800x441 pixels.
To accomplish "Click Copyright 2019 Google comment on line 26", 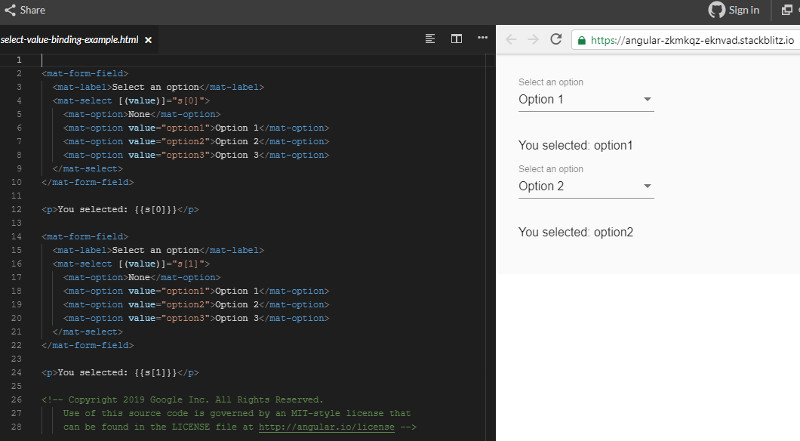I will (x=182, y=400).
